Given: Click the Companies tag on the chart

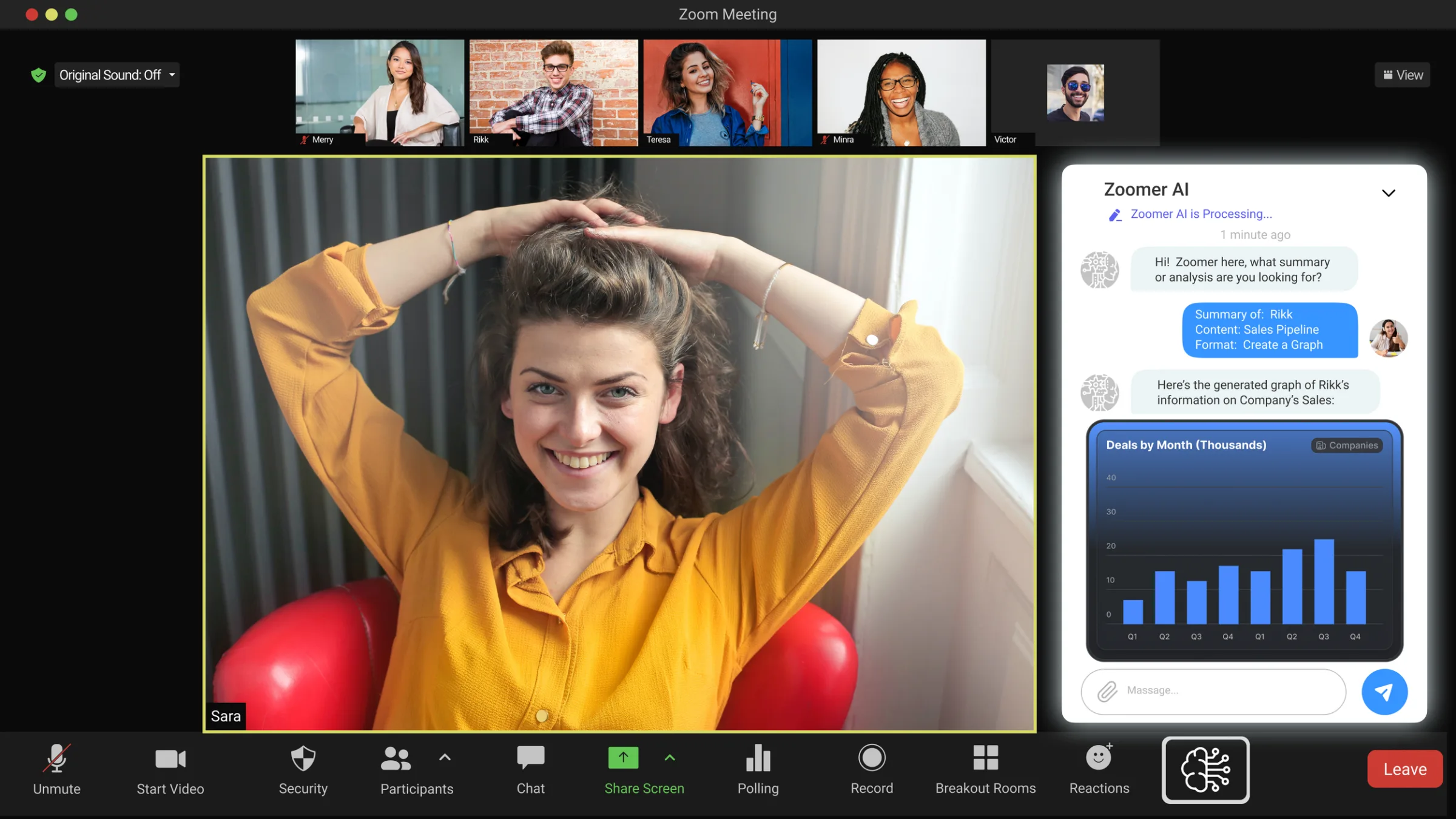Looking at the screenshot, I should point(1347,445).
